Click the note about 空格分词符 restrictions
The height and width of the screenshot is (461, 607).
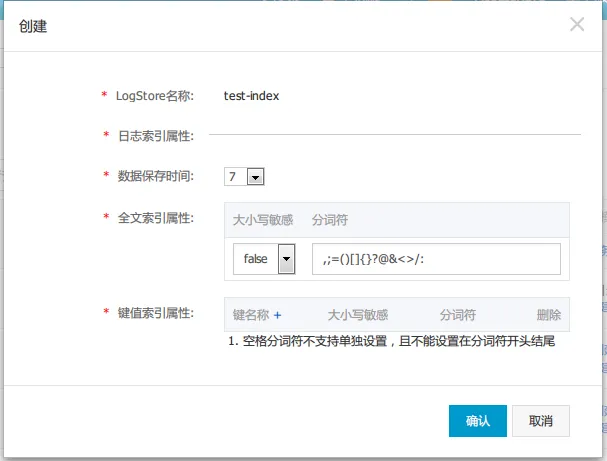point(391,341)
